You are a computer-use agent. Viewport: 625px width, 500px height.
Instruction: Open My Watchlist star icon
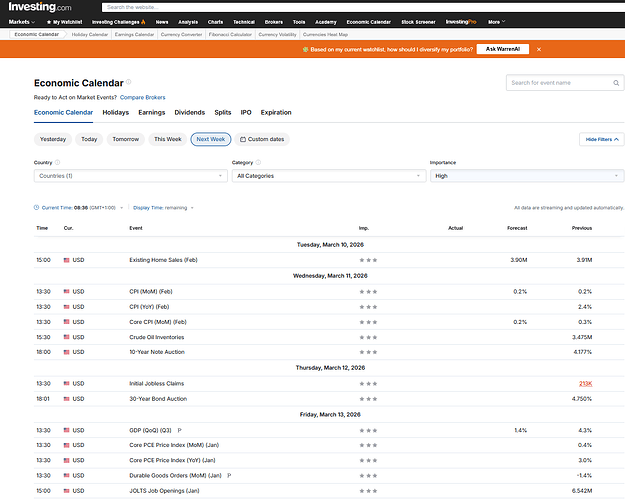click(49, 21)
